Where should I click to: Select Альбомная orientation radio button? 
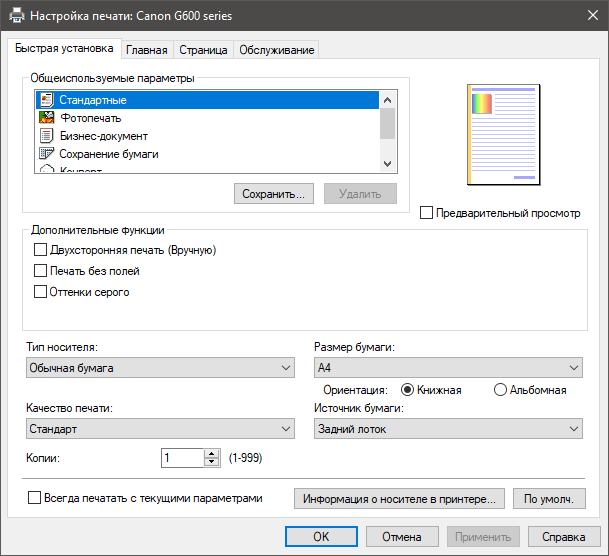(x=500, y=389)
